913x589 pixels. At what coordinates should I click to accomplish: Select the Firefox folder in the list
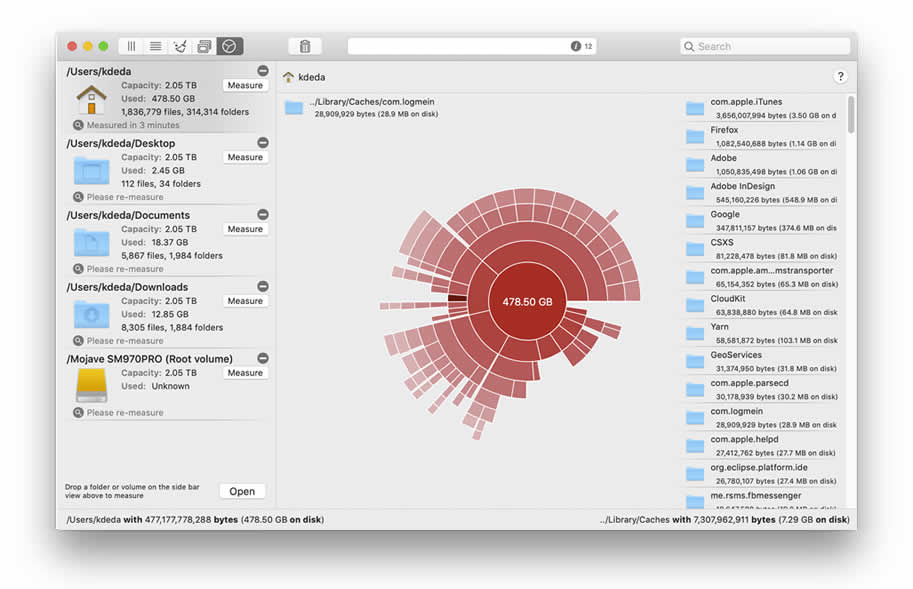(761, 137)
